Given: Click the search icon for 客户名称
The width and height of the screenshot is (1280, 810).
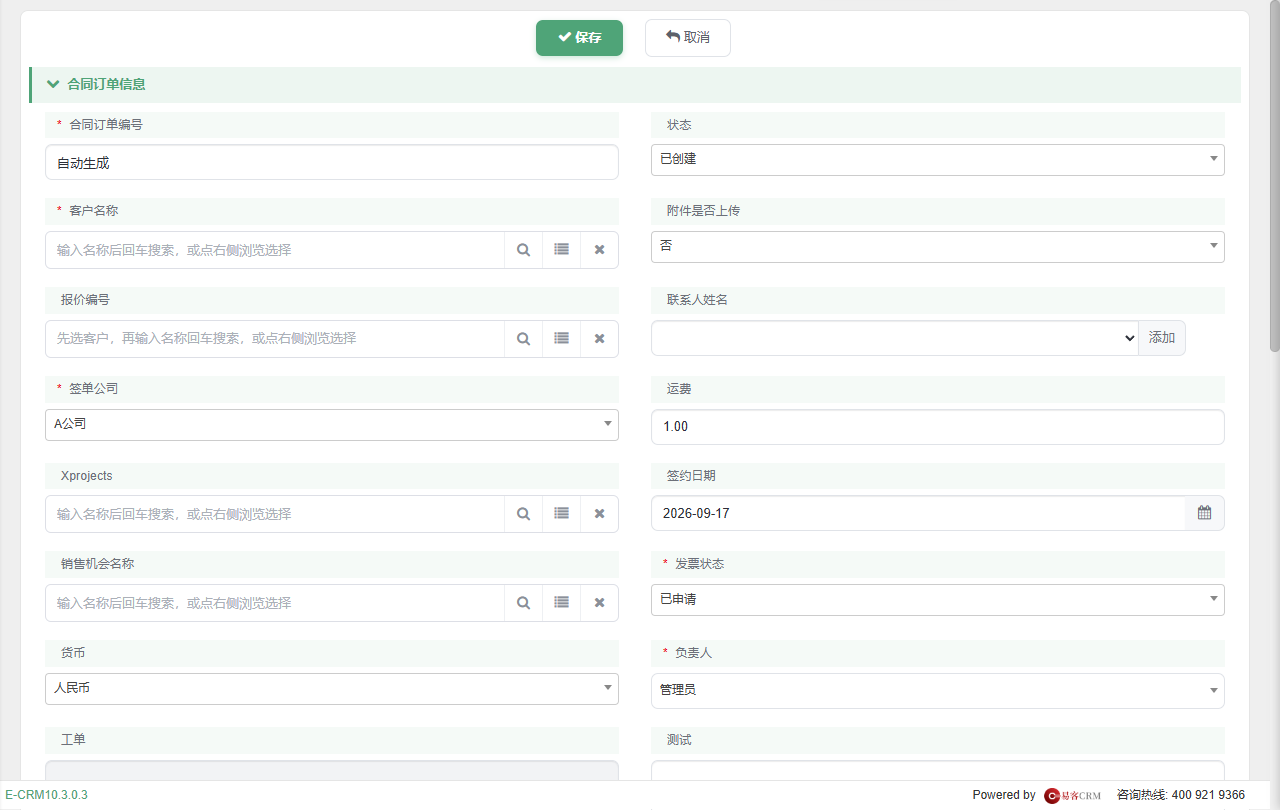Looking at the screenshot, I should (523, 250).
